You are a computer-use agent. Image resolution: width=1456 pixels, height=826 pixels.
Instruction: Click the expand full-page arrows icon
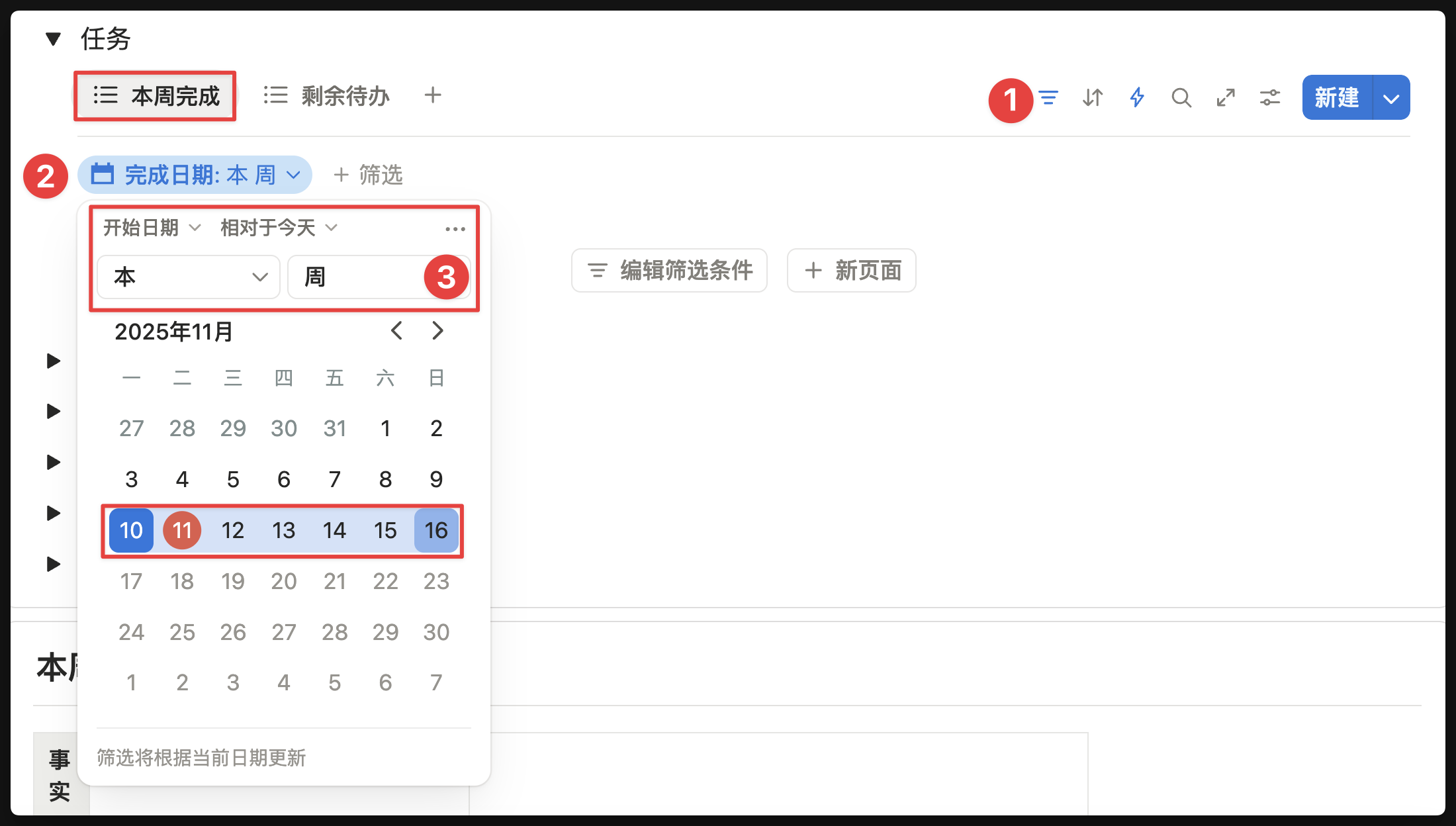1226,98
